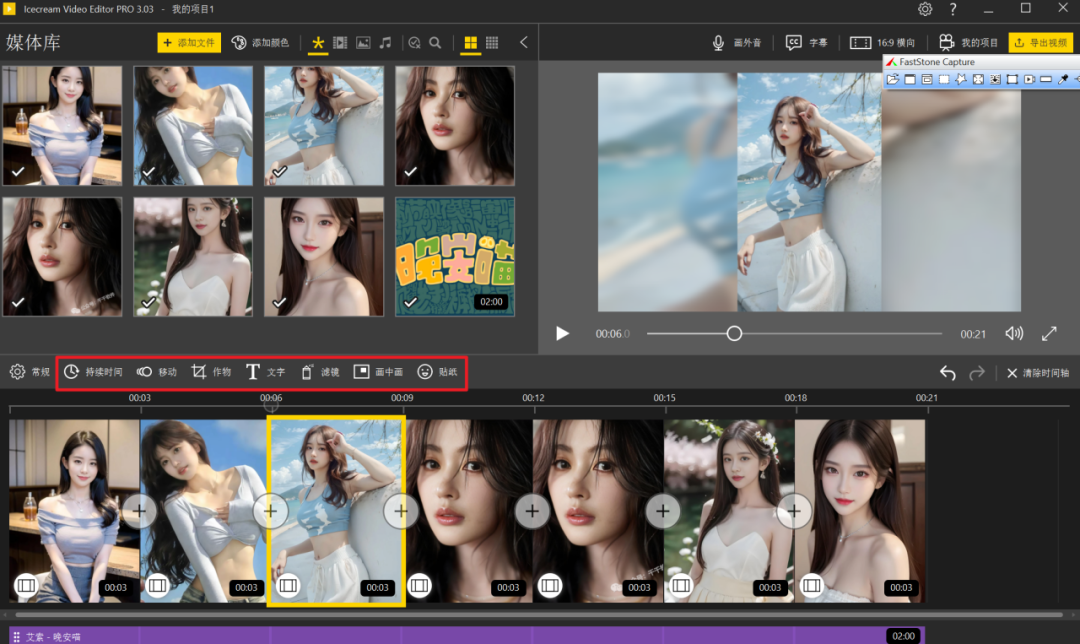Viewport: 1080px width, 644px height.
Task: Open 移动 motion tool
Action: (x=156, y=372)
